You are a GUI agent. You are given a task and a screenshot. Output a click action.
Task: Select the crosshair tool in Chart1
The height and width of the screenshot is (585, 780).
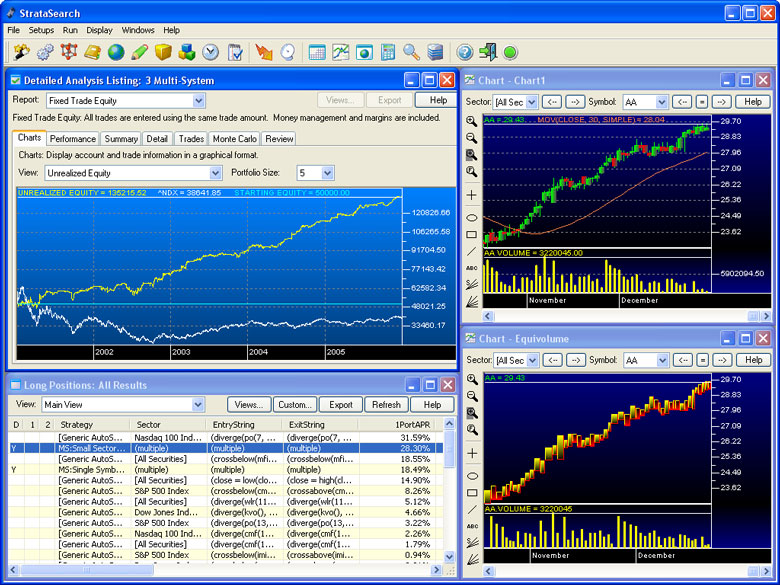471,197
